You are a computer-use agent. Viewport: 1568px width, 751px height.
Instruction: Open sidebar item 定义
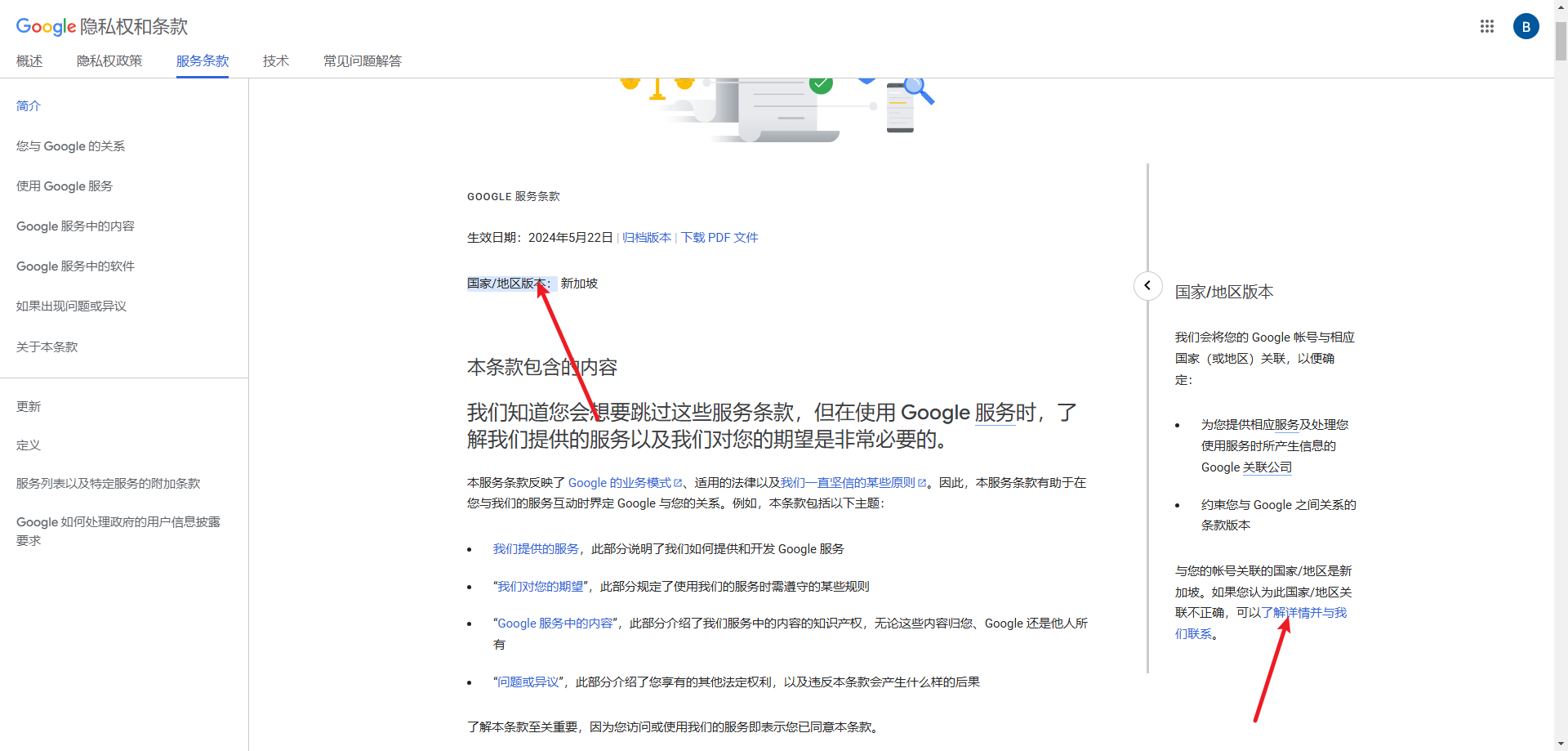[x=29, y=445]
